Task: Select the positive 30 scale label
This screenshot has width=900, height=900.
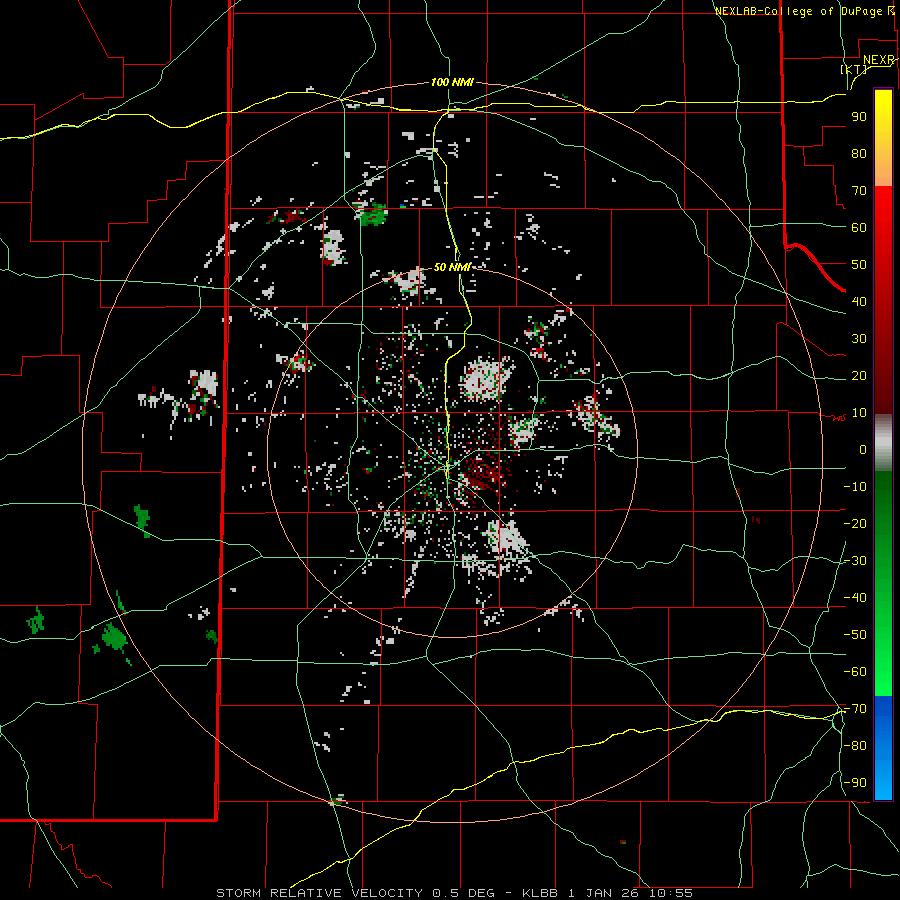Action: pyautogui.click(x=859, y=339)
